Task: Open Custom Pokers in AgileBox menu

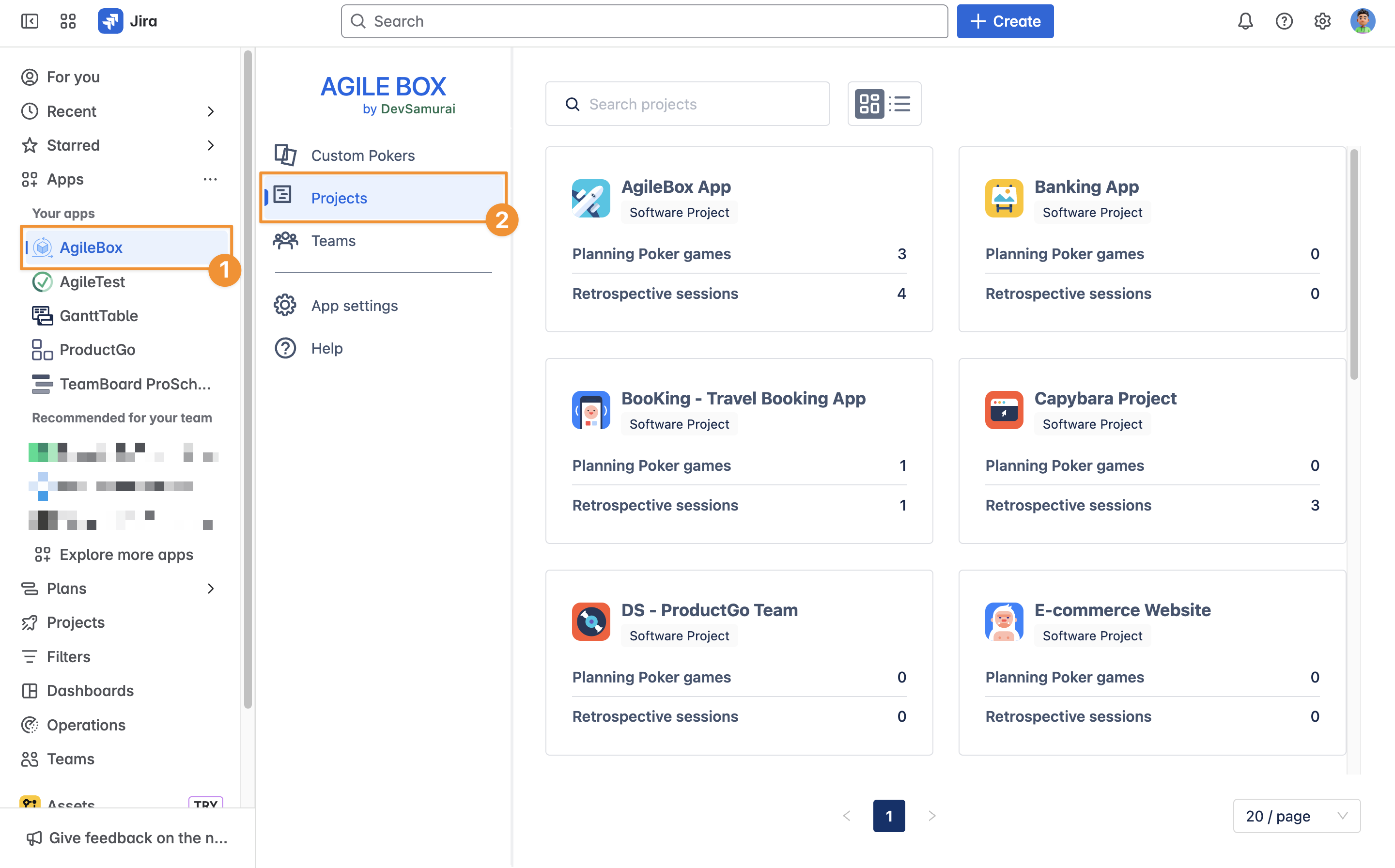Action: pos(362,155)
